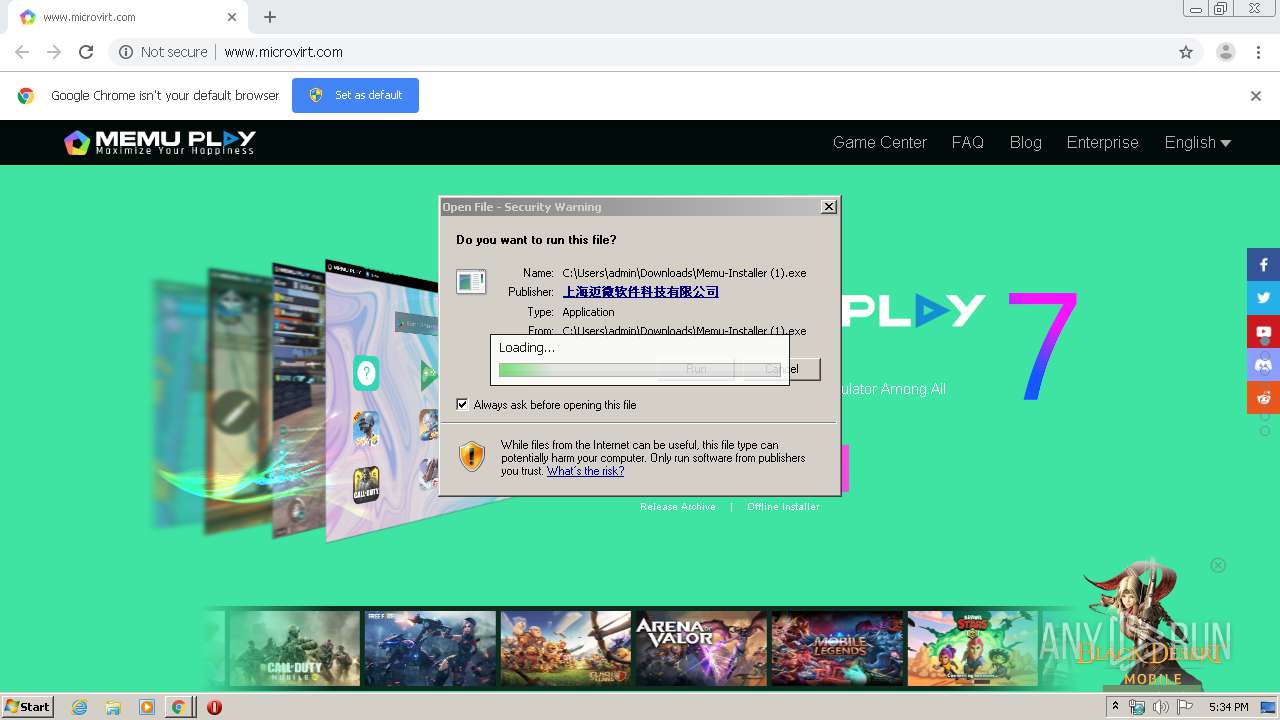Dismiss the default browser infobar
The width and height of the screenshot is (1280, 720).
(1255, 96)
